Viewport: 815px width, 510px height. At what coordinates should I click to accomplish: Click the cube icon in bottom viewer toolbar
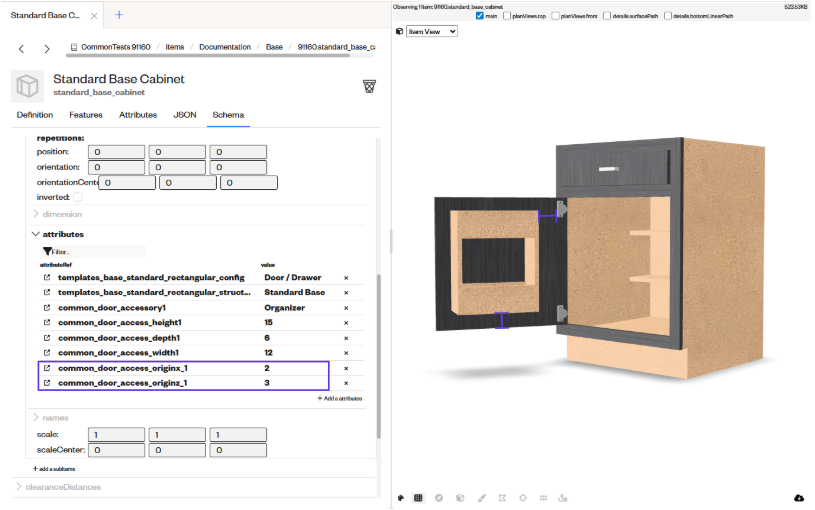tap(460, 498)
